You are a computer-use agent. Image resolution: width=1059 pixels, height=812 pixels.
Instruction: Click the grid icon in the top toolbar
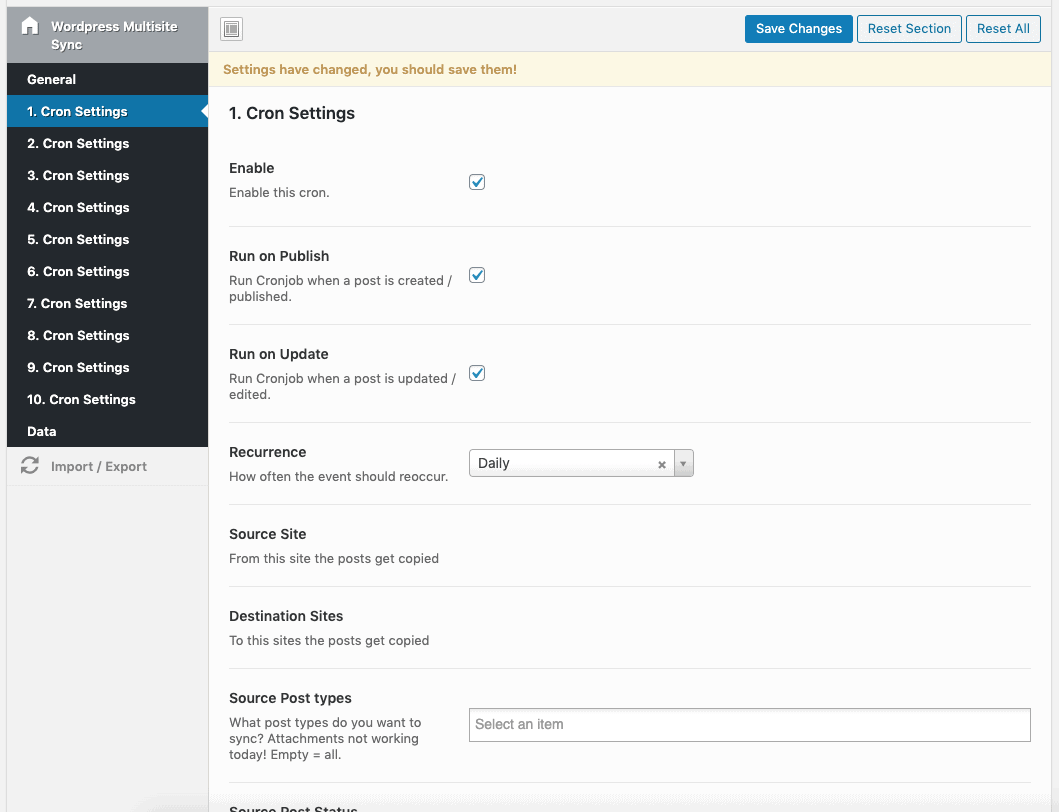pyautogui.click(x=231, y=29)
